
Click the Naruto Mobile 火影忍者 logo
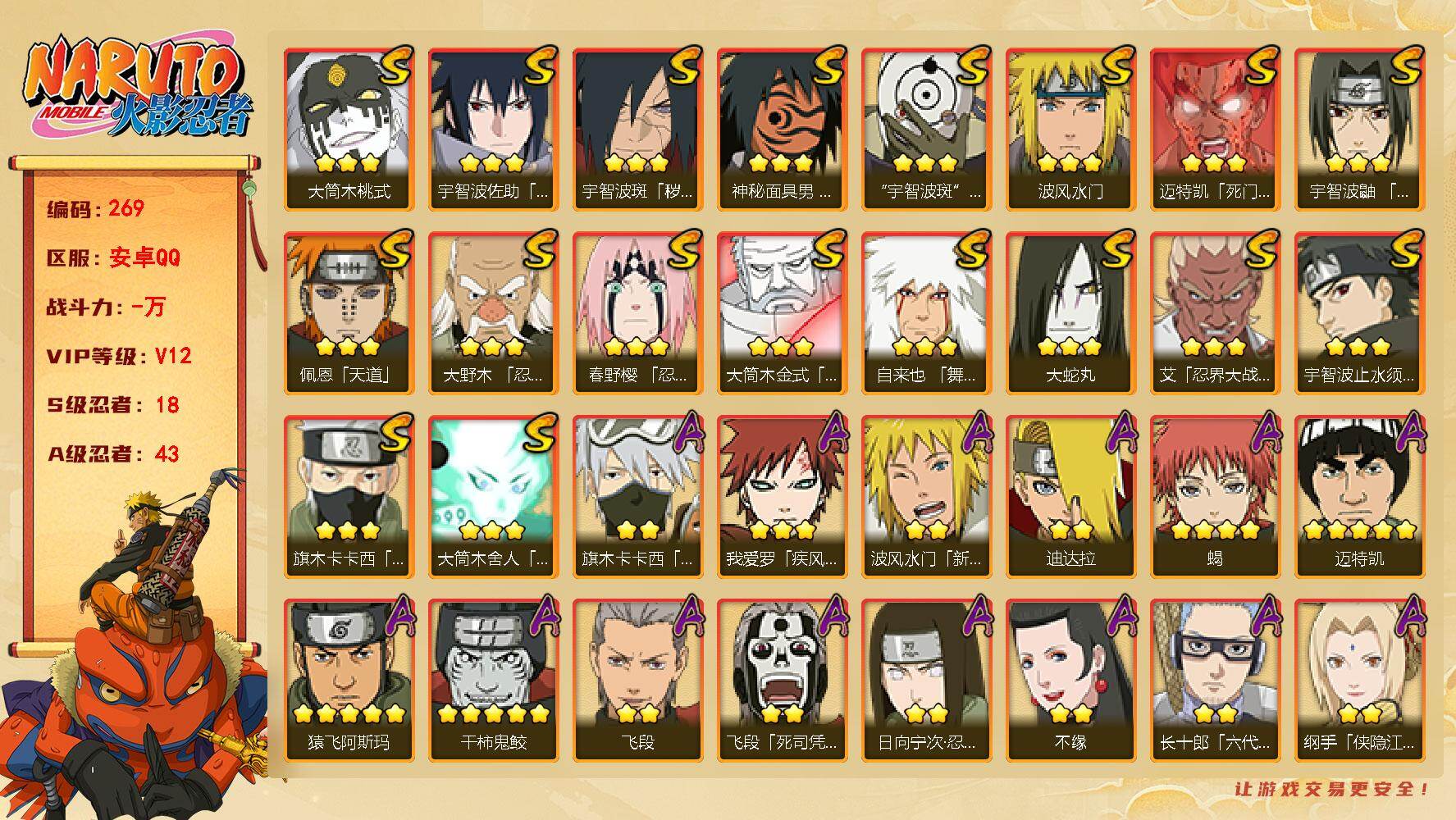pyautogui.click(x=136, y=88)
